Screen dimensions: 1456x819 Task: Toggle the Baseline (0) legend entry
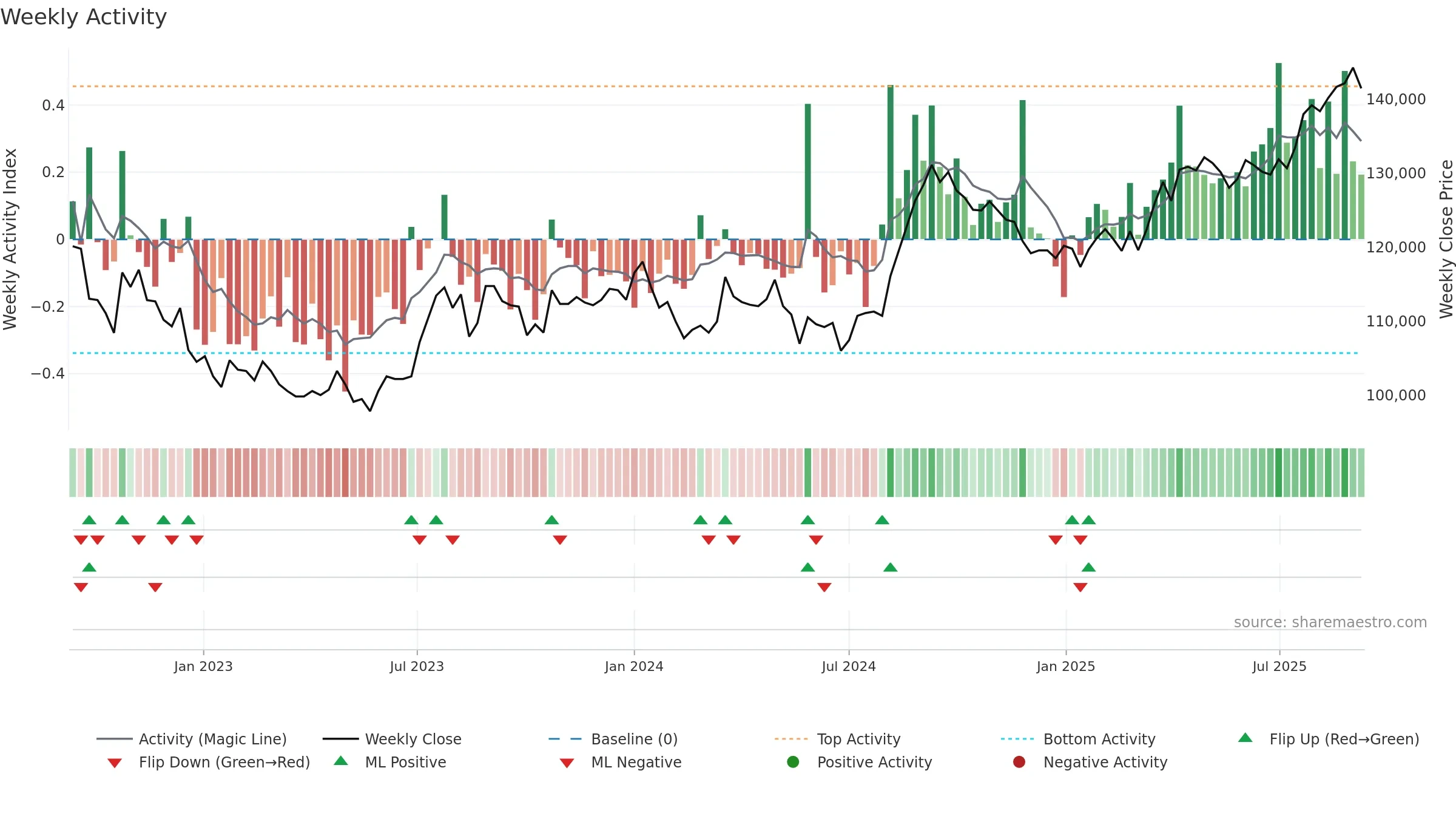point(613,739)
